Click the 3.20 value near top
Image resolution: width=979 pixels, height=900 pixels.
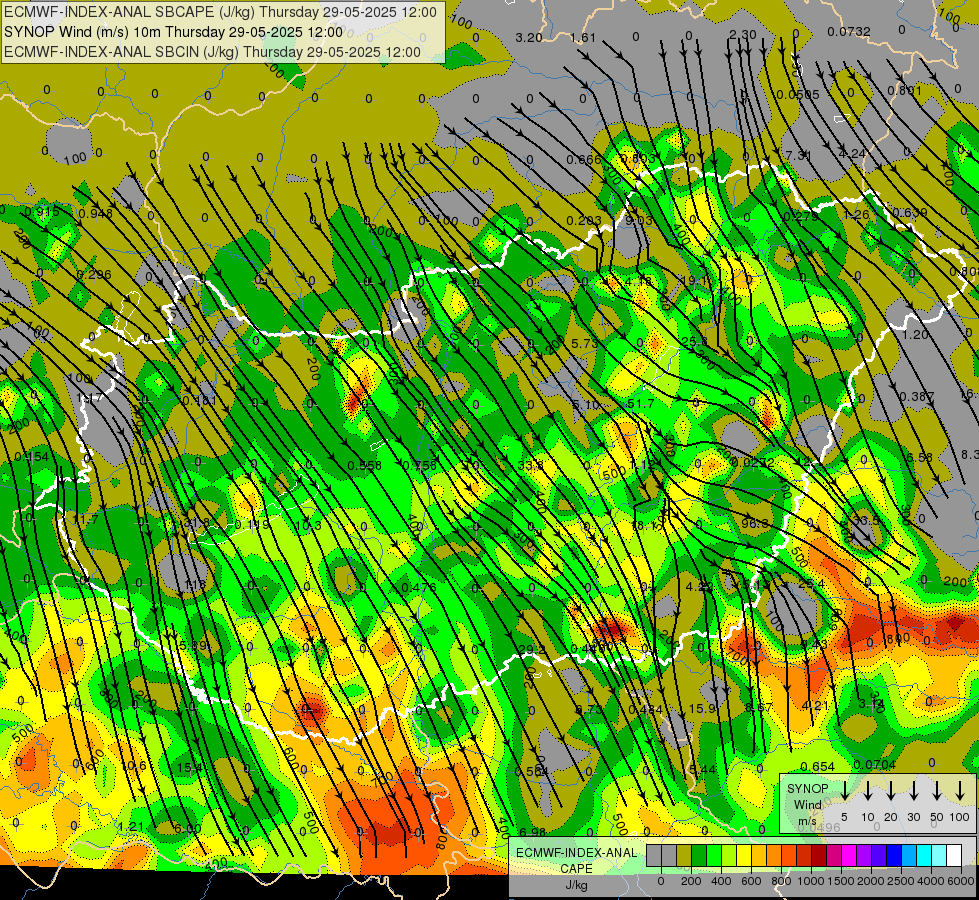(529, 37)
